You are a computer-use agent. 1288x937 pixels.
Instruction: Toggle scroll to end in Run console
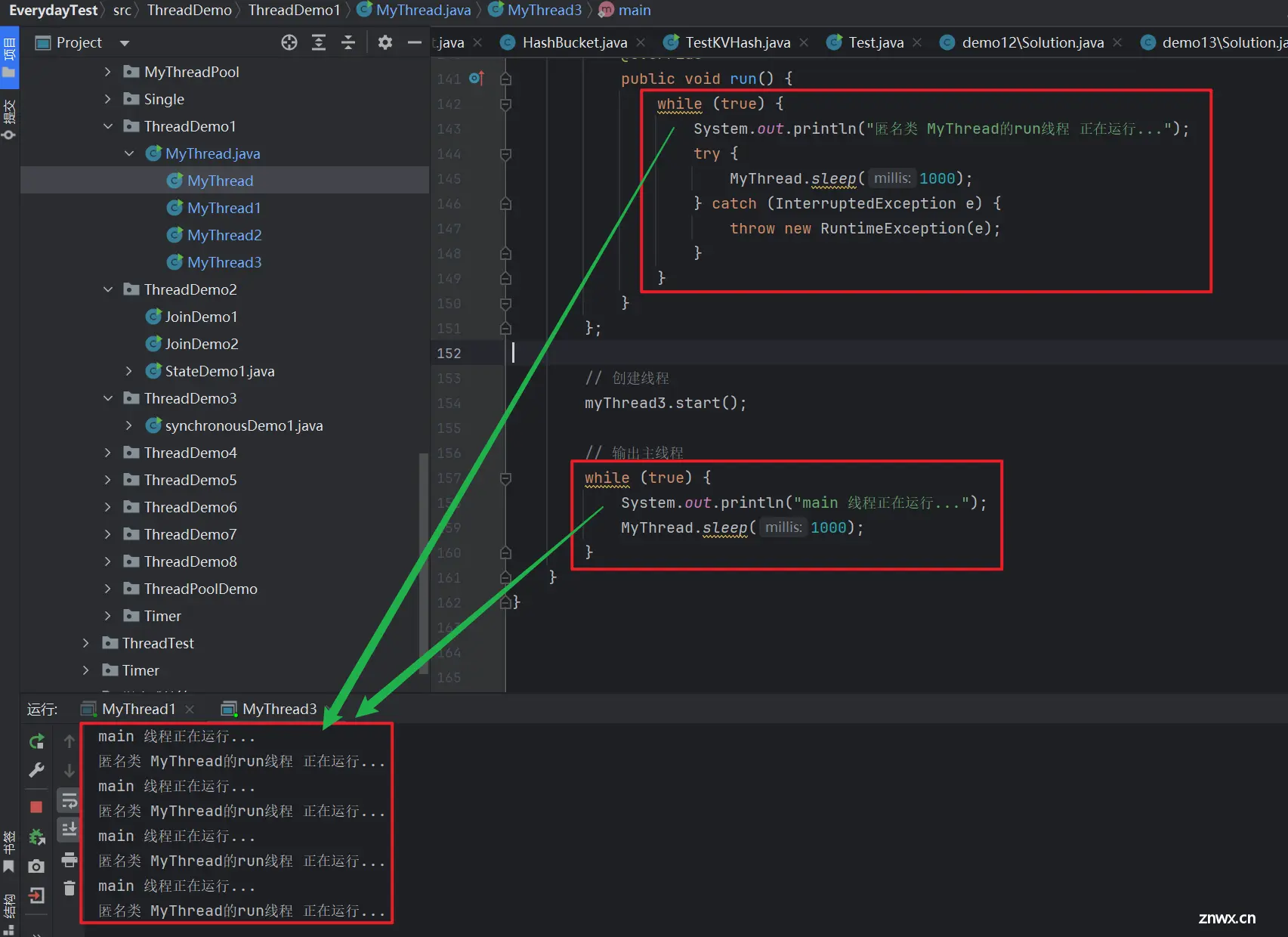69,830
